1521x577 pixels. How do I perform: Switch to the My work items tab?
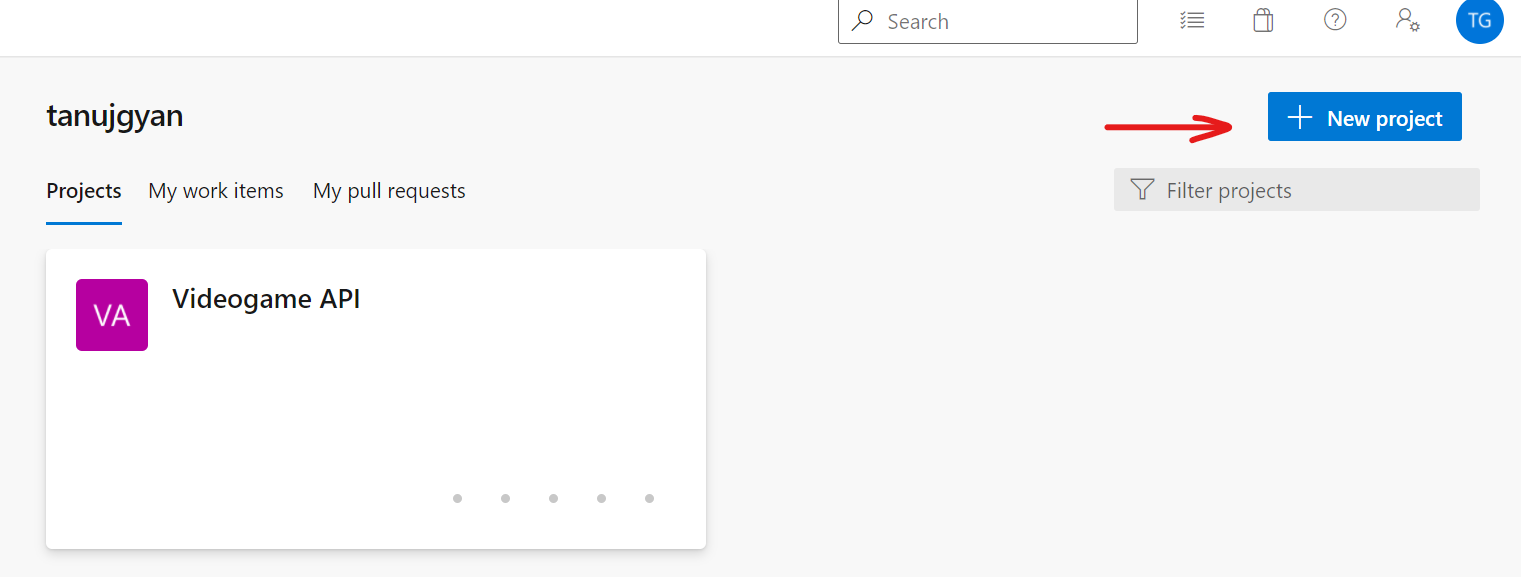[216, 191]
